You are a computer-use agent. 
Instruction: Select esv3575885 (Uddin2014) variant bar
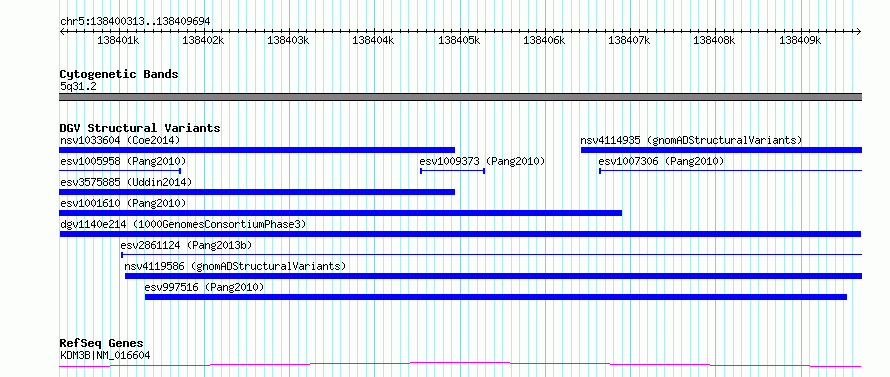click(x=257, y=192)
